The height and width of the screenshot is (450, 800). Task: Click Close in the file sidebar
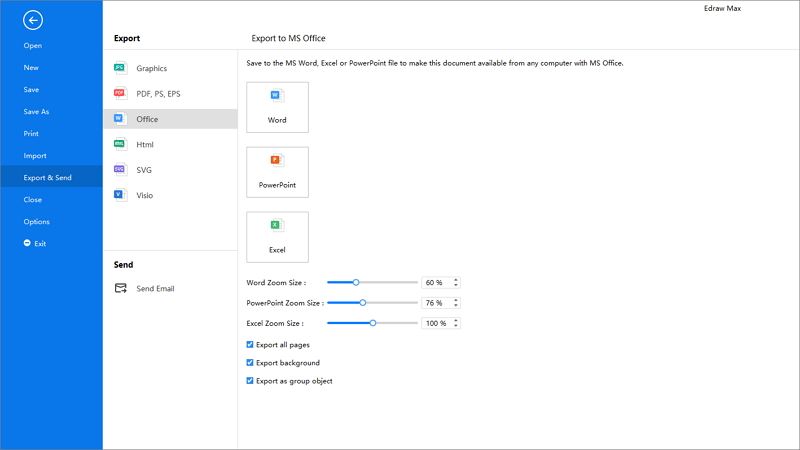[x=33, y=199]
